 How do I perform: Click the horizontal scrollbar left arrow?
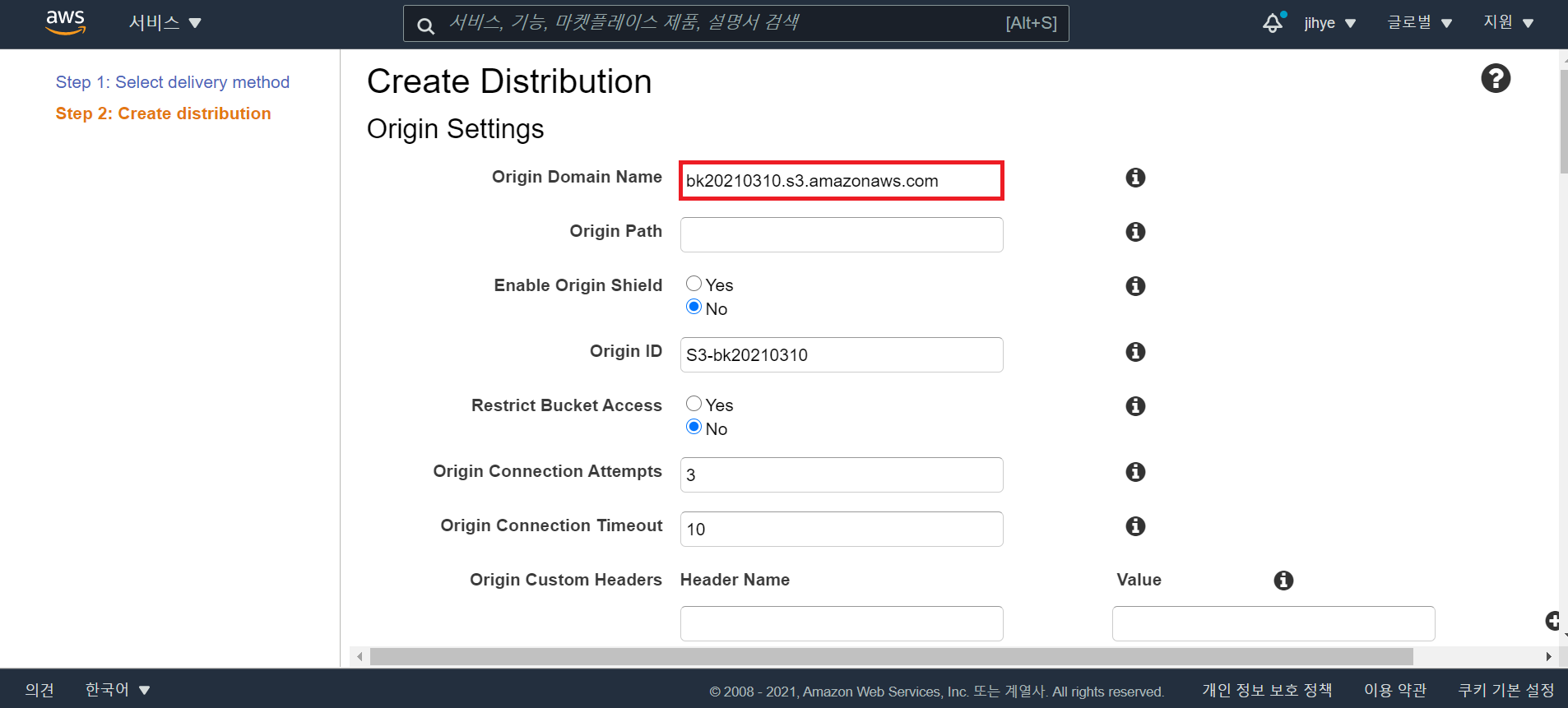[360, 656]
